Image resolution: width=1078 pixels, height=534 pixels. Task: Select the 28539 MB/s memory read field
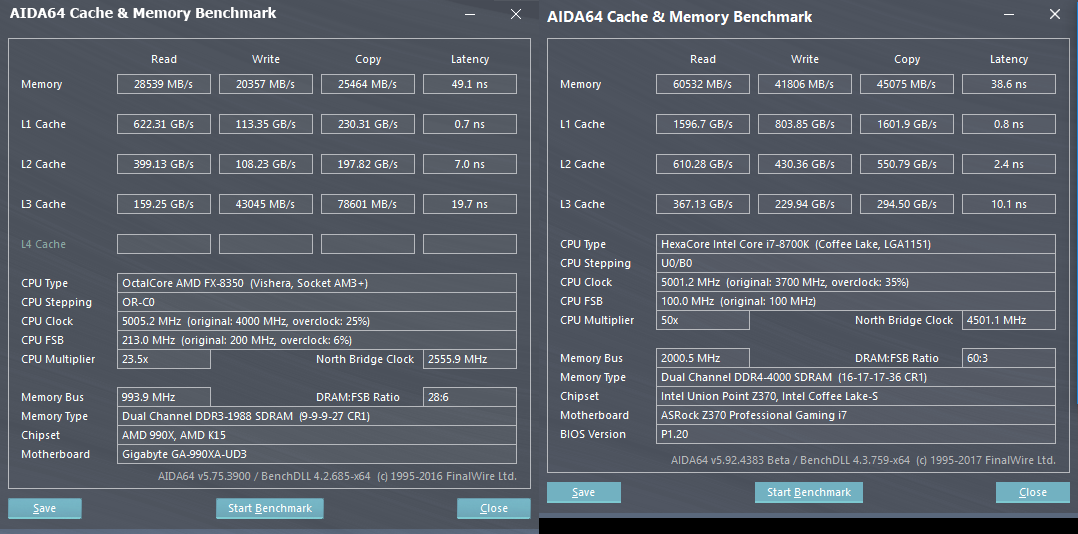(x=164, y=84)
